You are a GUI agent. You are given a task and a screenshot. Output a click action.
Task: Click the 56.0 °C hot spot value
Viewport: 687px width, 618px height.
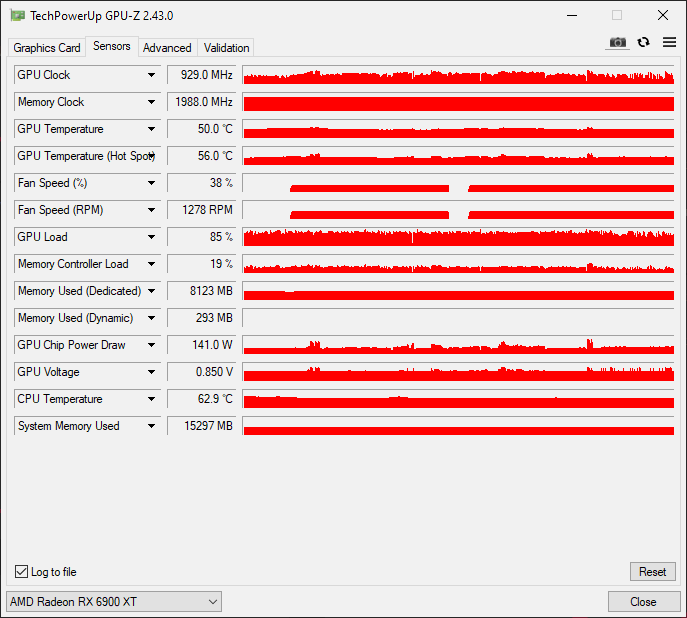pyautogui.click(x=202, y=156)
